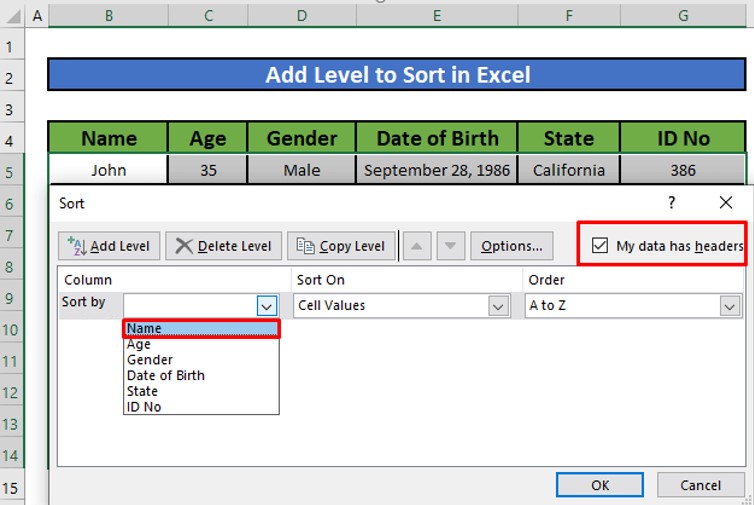The image size is (754, 505).
Task: Open the Order A to Z dropdown
Action: pos(729,306)
